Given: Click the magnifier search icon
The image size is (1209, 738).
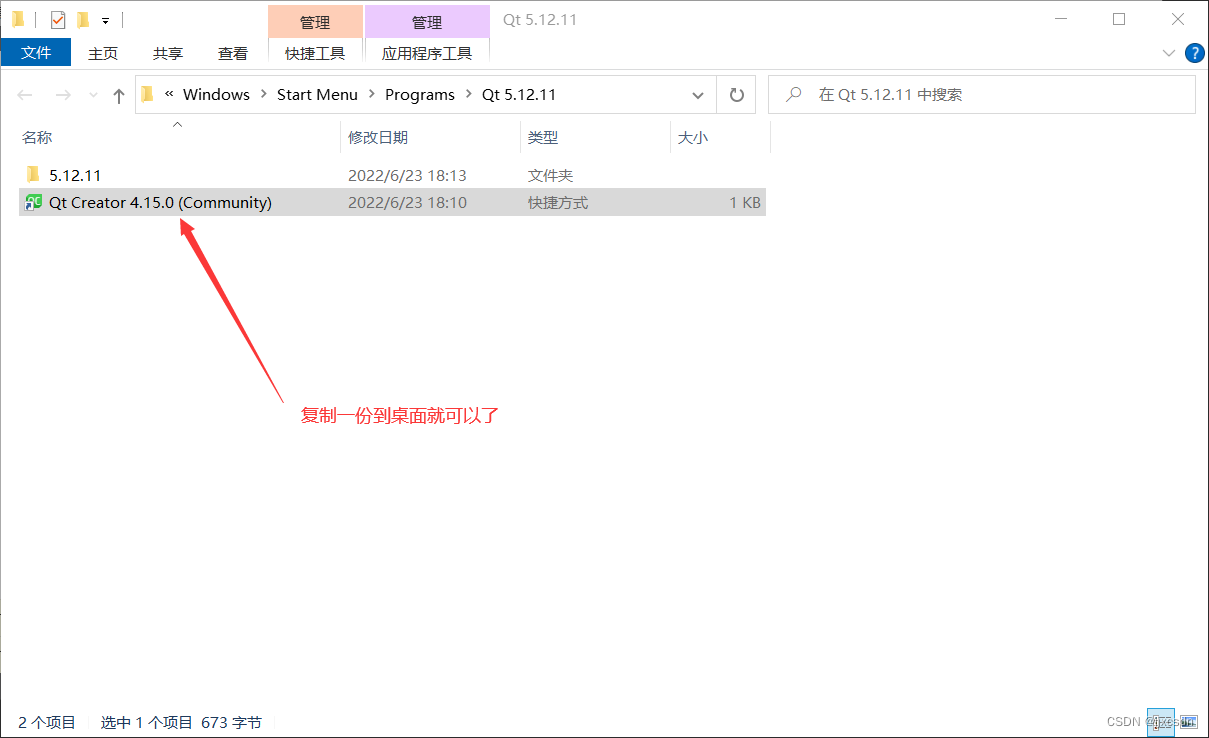Looking at the screenshot, I should click(x=794, y=95).
